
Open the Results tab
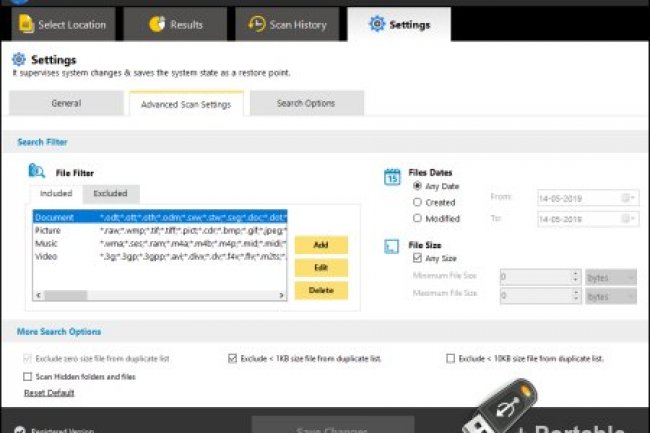coord(175,24)
